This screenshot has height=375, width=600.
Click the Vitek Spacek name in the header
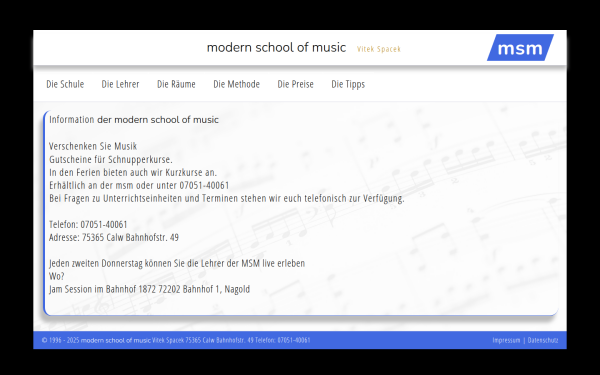(379, 49)
